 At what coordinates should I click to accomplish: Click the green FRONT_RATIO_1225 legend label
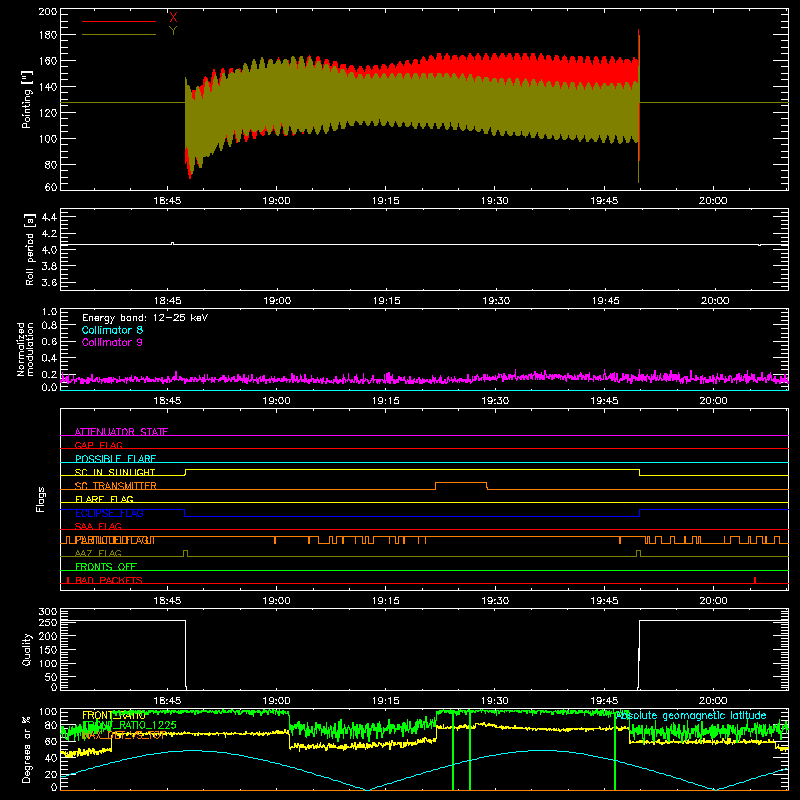pos(130,724)
